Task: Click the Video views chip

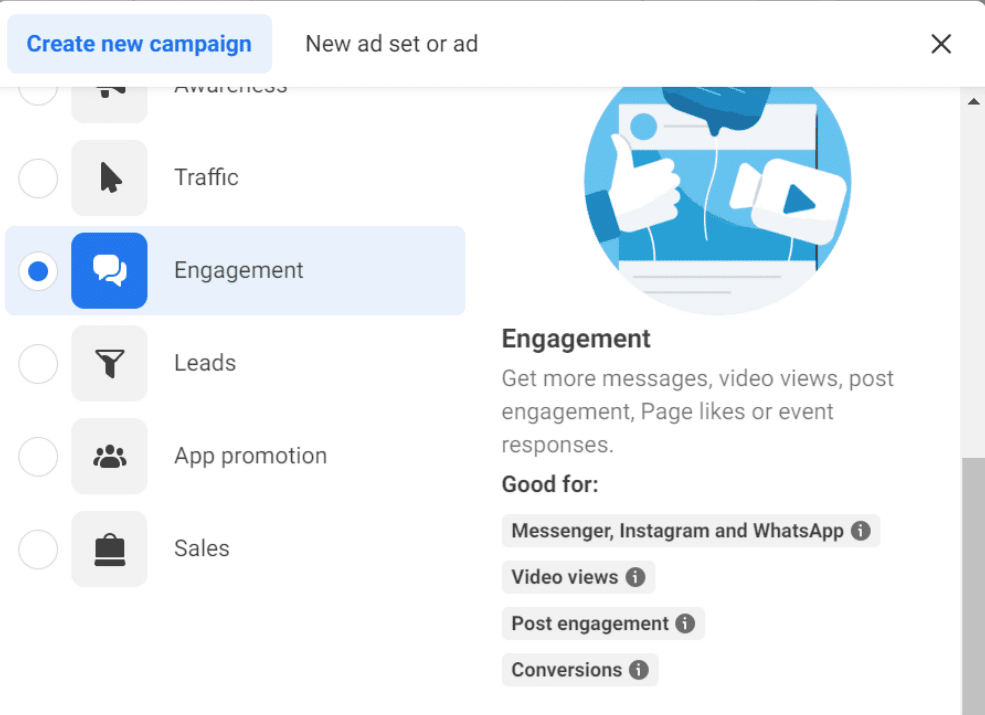Action: (565, 577)
